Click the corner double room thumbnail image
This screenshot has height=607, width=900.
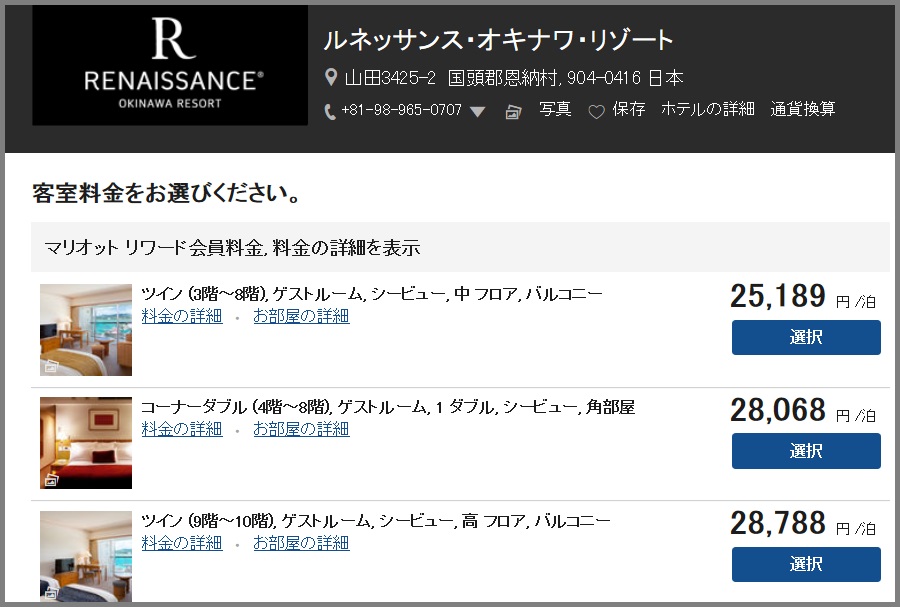(86, 443)
